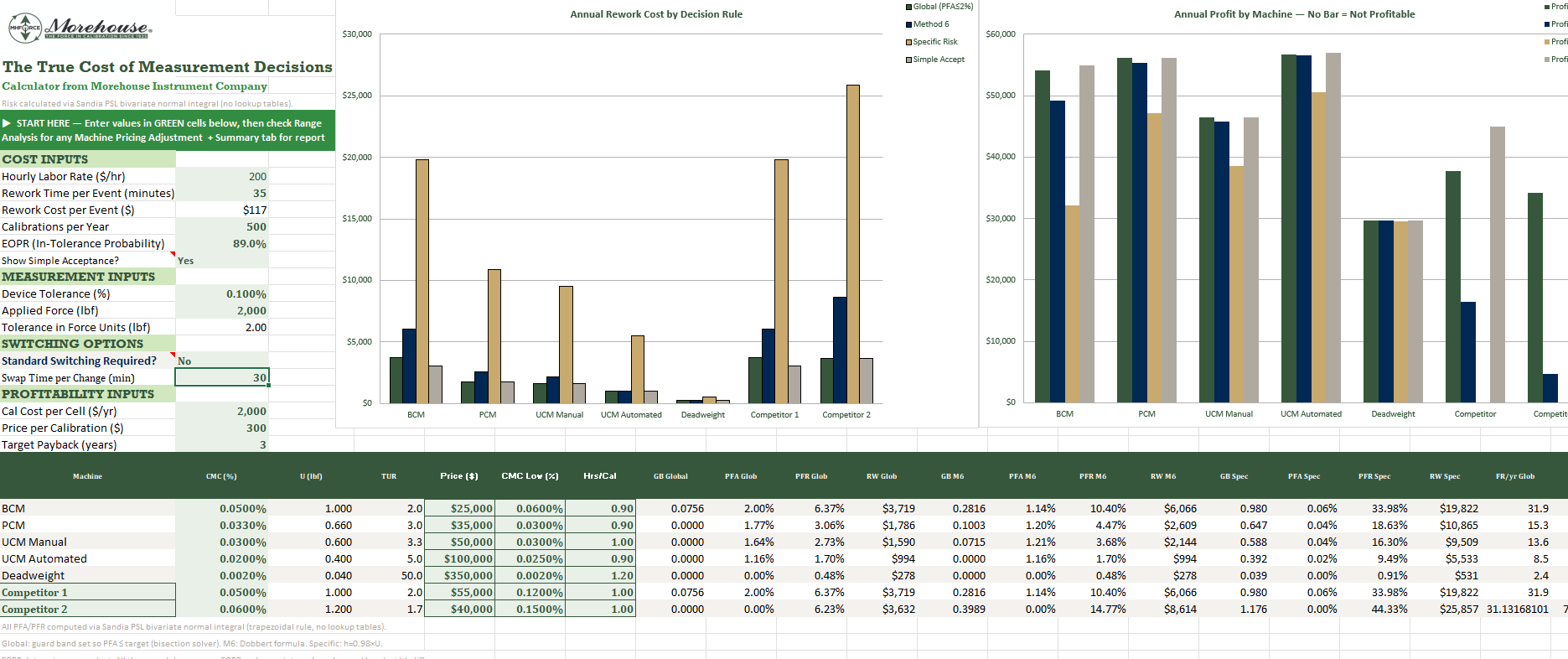
Task: Click the Annual Profit by Machine chart title
Action: 1294,14
